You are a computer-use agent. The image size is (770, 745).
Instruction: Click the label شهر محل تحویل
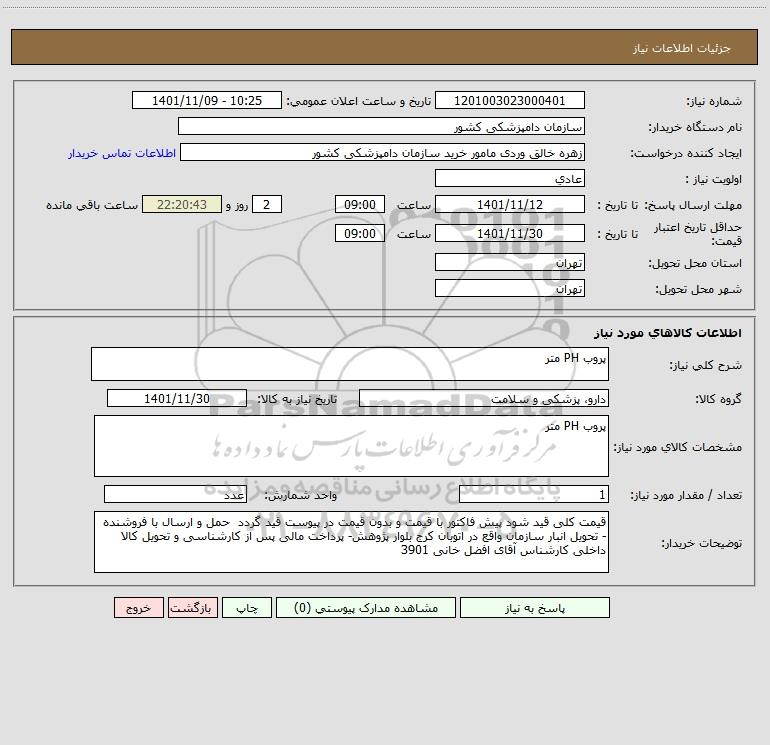[698, 290]
